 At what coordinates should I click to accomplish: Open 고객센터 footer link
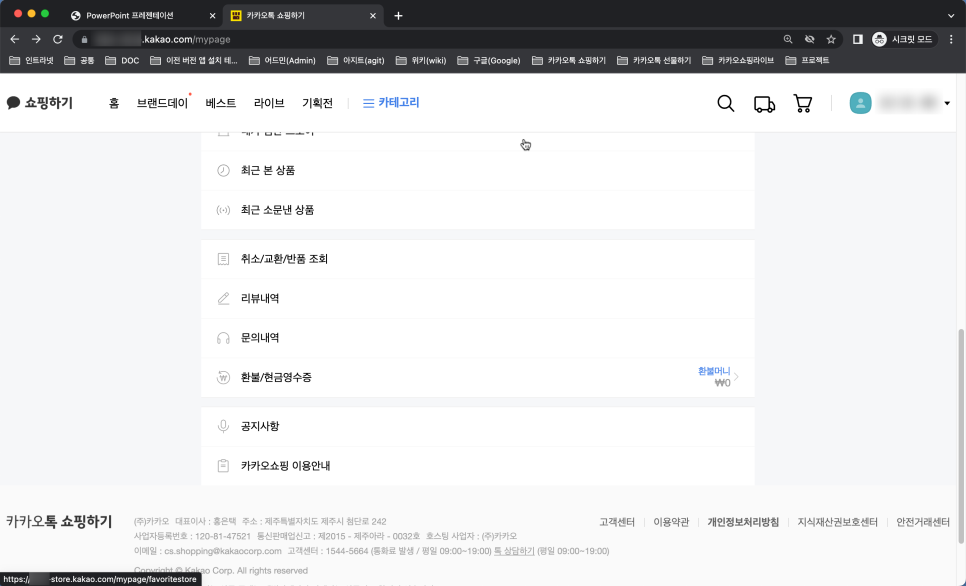tap(617, 522)
